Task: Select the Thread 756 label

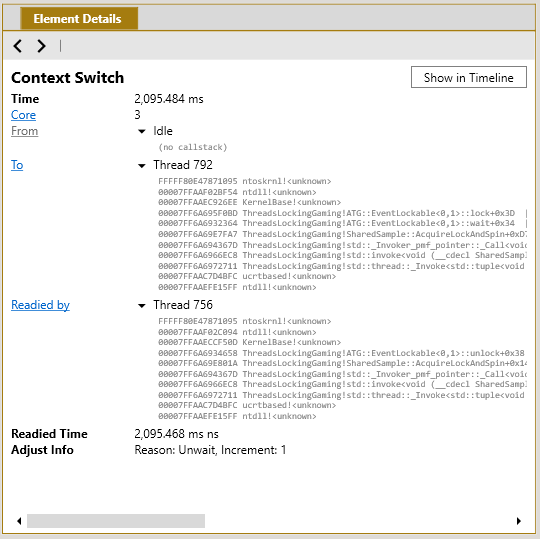Action: point(183,305)
